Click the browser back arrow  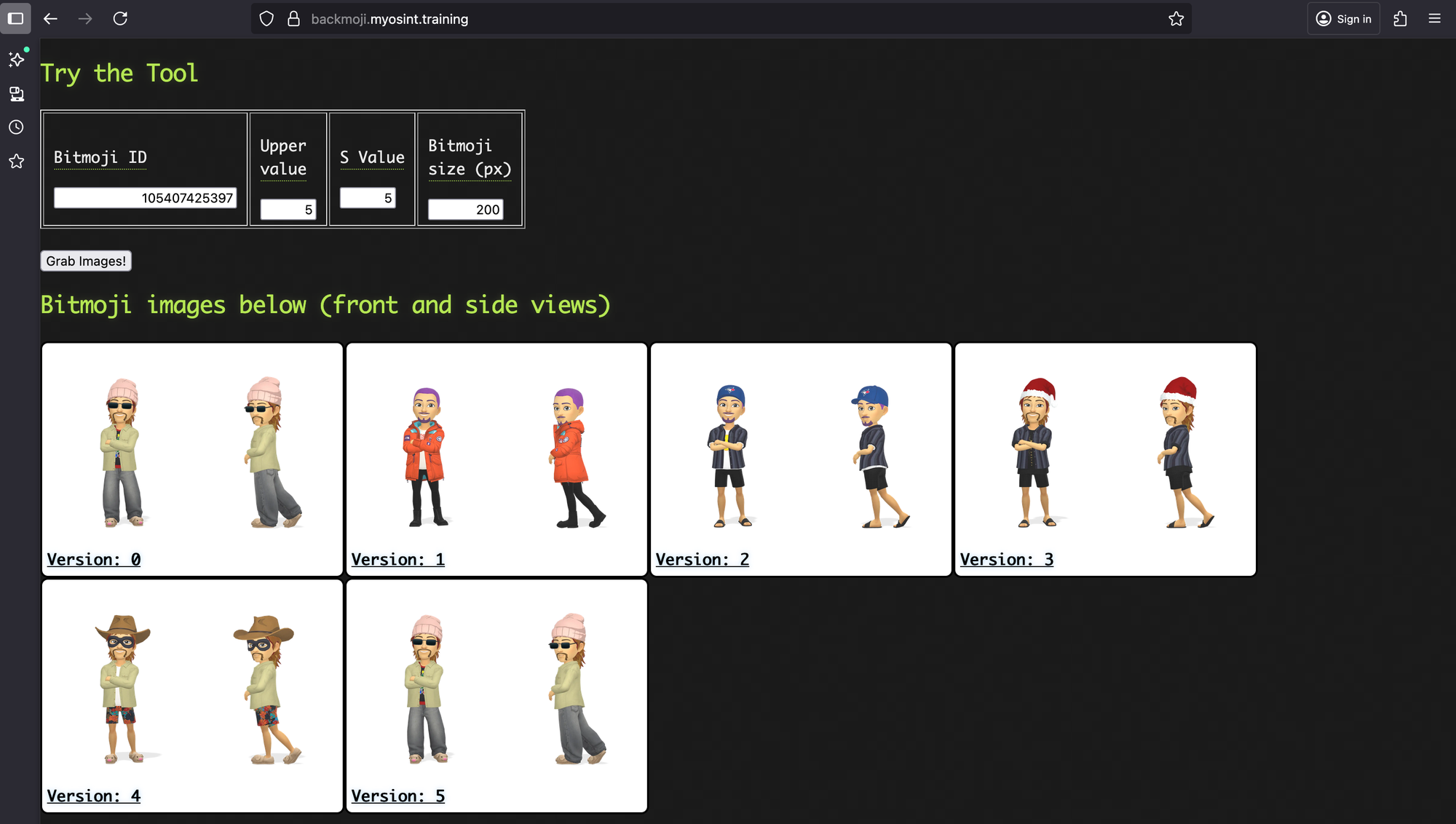pyautogui.click(x=50, y=19)
